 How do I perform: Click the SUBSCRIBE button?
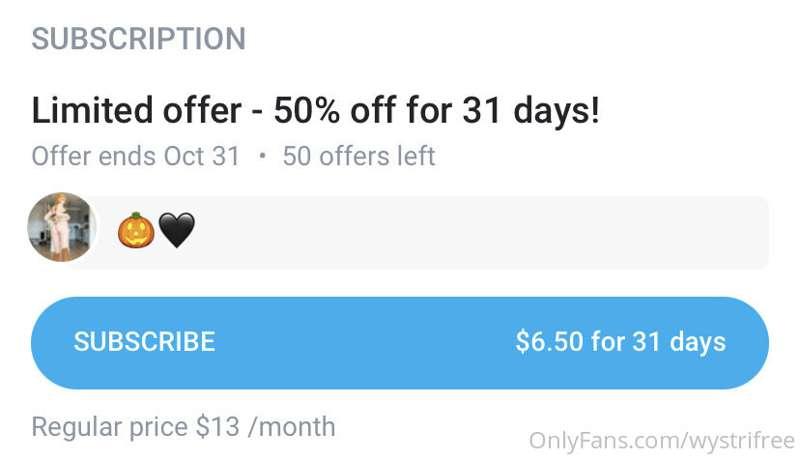pyautogui.click(x=399, y=343)
